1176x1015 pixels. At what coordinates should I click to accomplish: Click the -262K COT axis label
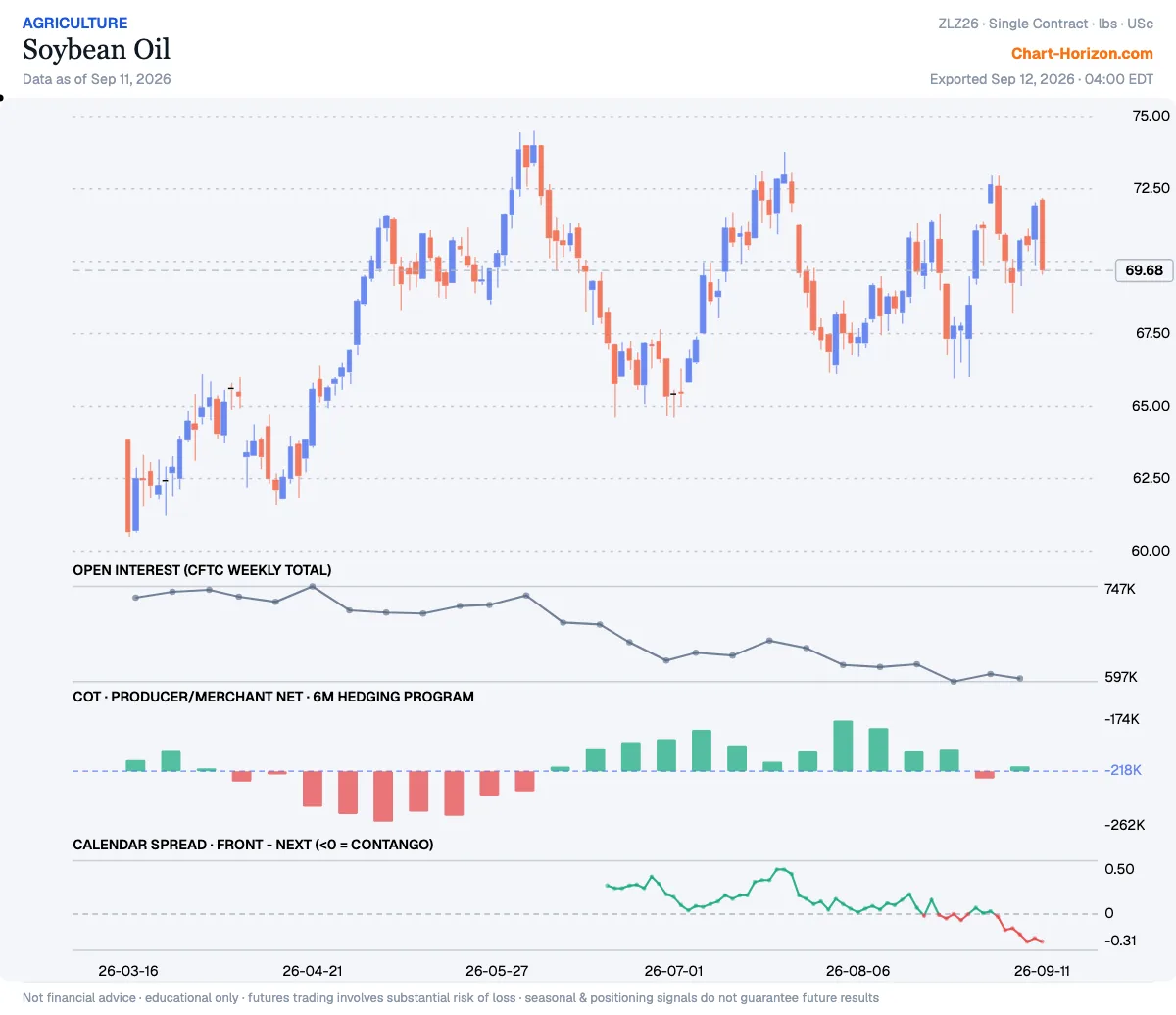pyautogui.click(x=1124, y=825)
